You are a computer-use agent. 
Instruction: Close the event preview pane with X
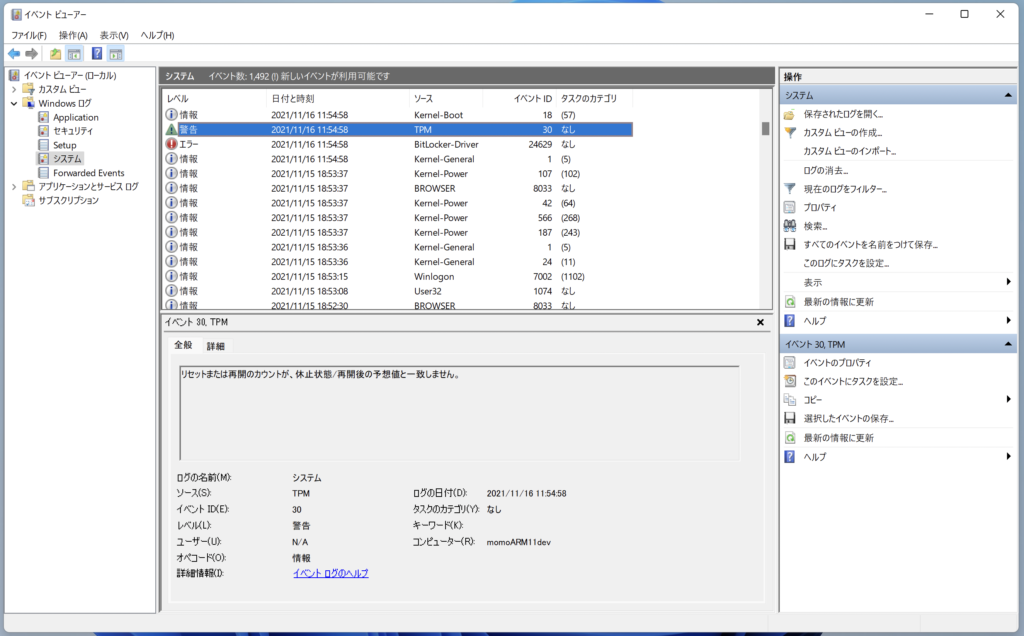click(760, 322)
